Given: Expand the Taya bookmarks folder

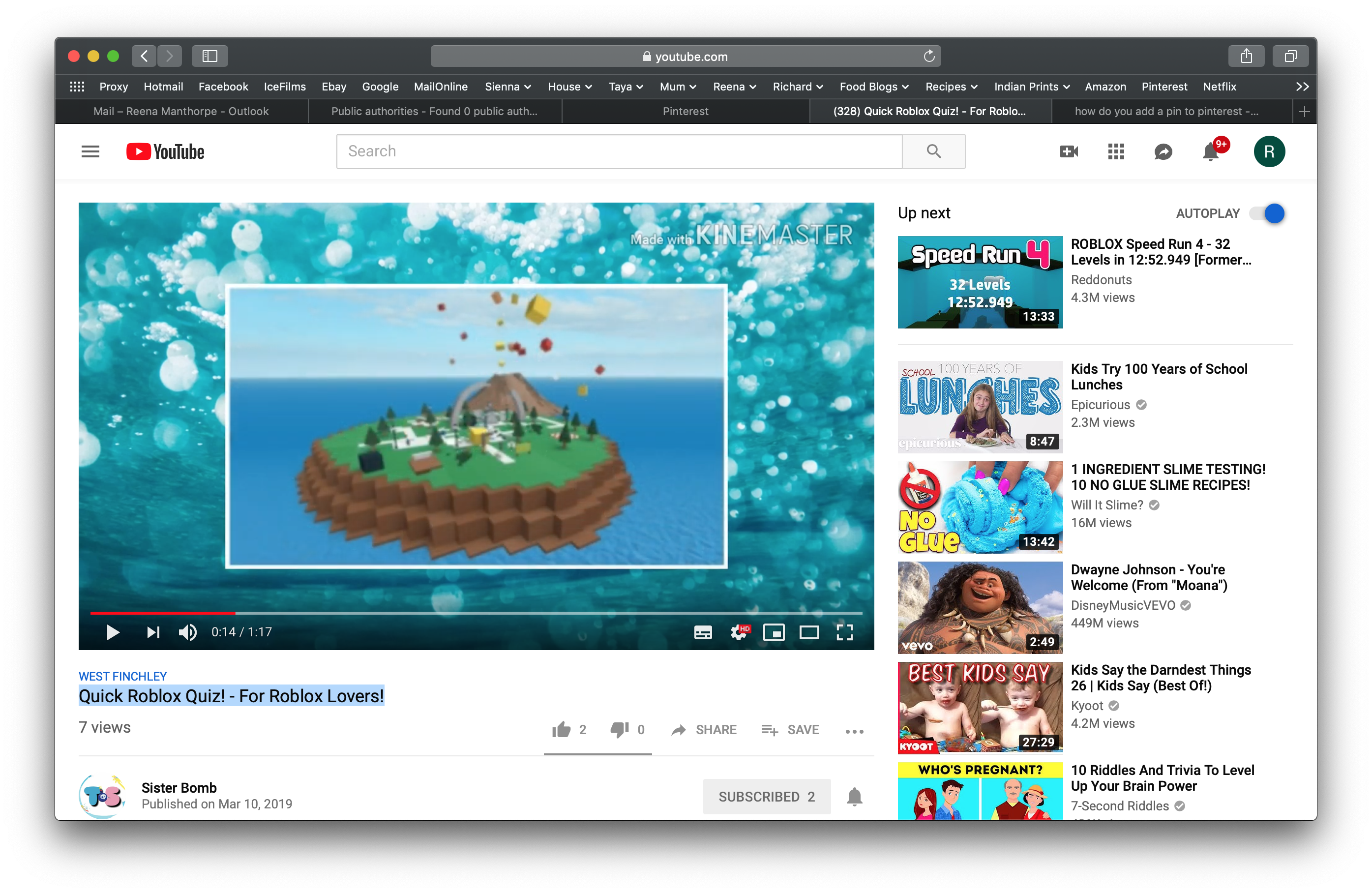Looking at the screenshot, I should pyautogui.click(x=626, y=87).
